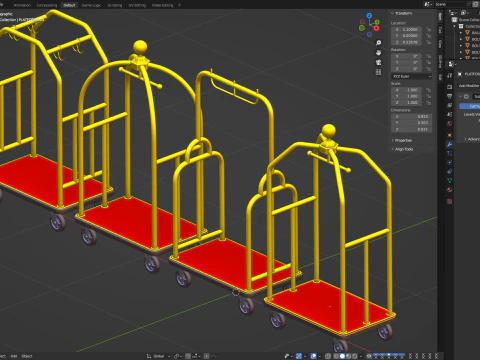Viewport: 480px width, 360px height.
Task: Open the Tool properties tab icon
Action: click(449, 76)
